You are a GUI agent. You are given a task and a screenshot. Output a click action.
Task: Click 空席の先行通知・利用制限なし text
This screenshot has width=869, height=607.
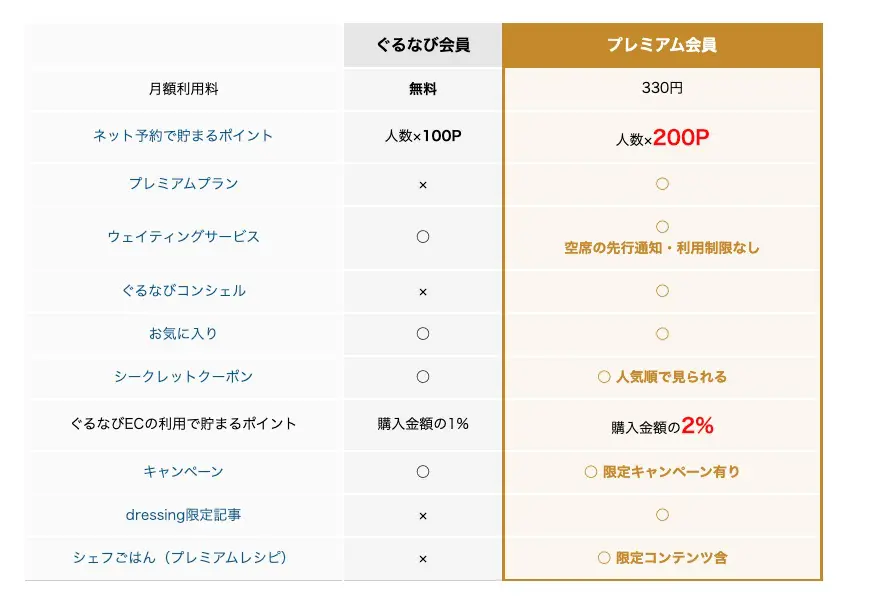pyautogui.click(x=661, y=248)
